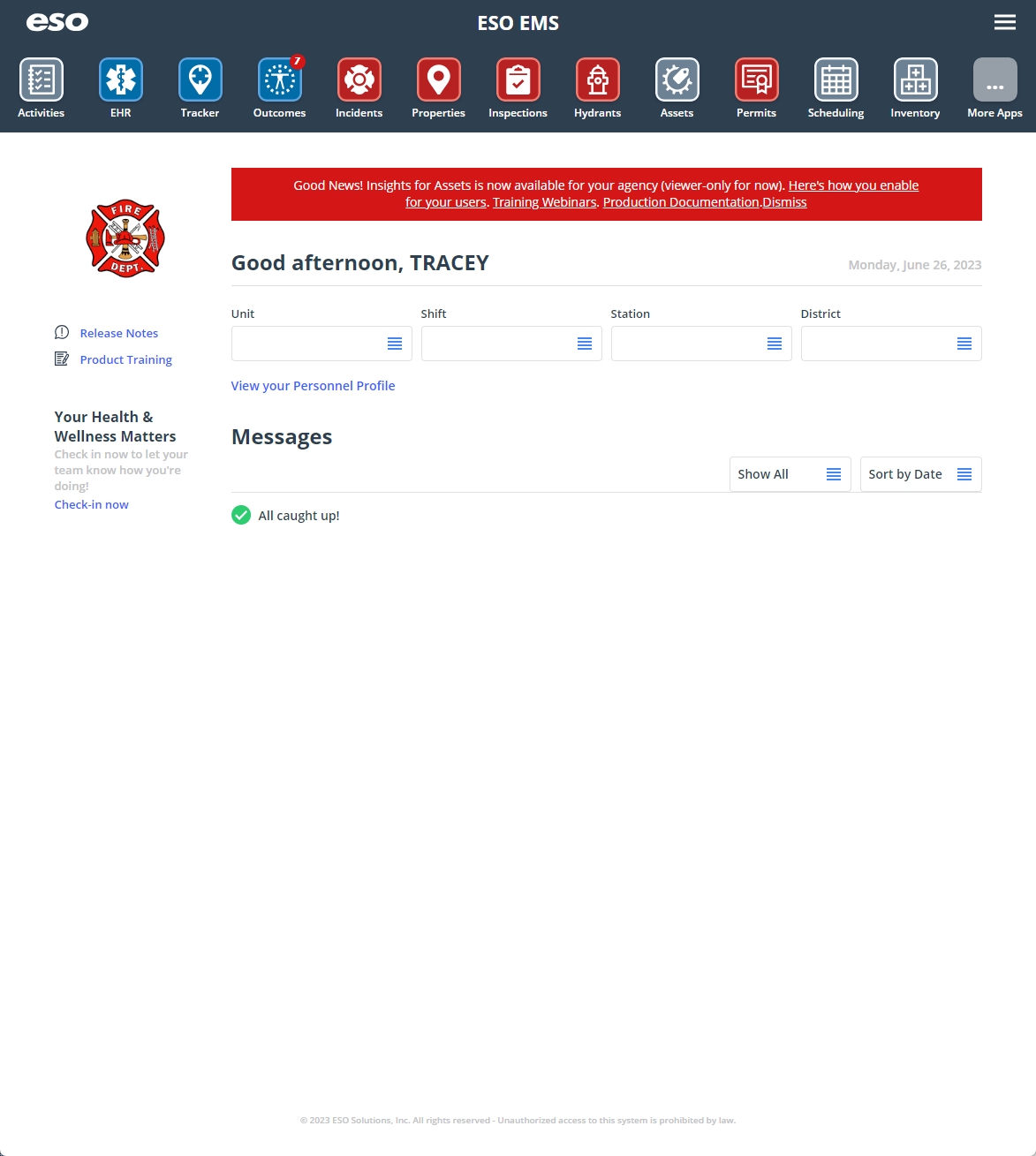Image resolution: width=1036 pixels, height=1156 pixels.
Task: Open the hamburger menu
Action: tap(1005, 22)
